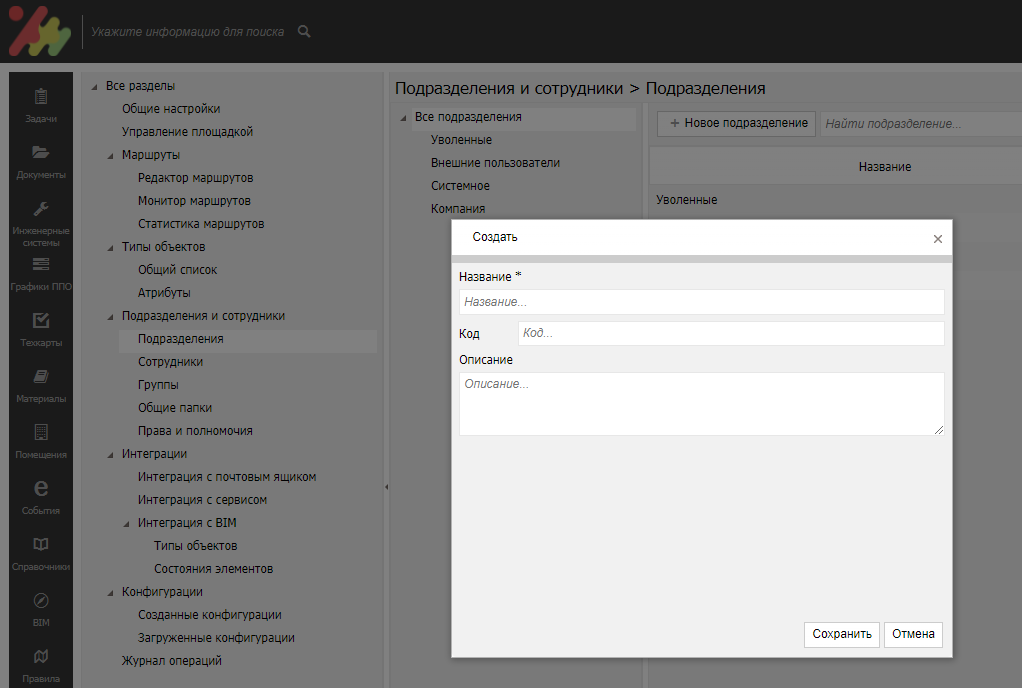Collapse the Интеграция с BIM node
This screenshot has width=1022, height=688.
tap(126, 524)
